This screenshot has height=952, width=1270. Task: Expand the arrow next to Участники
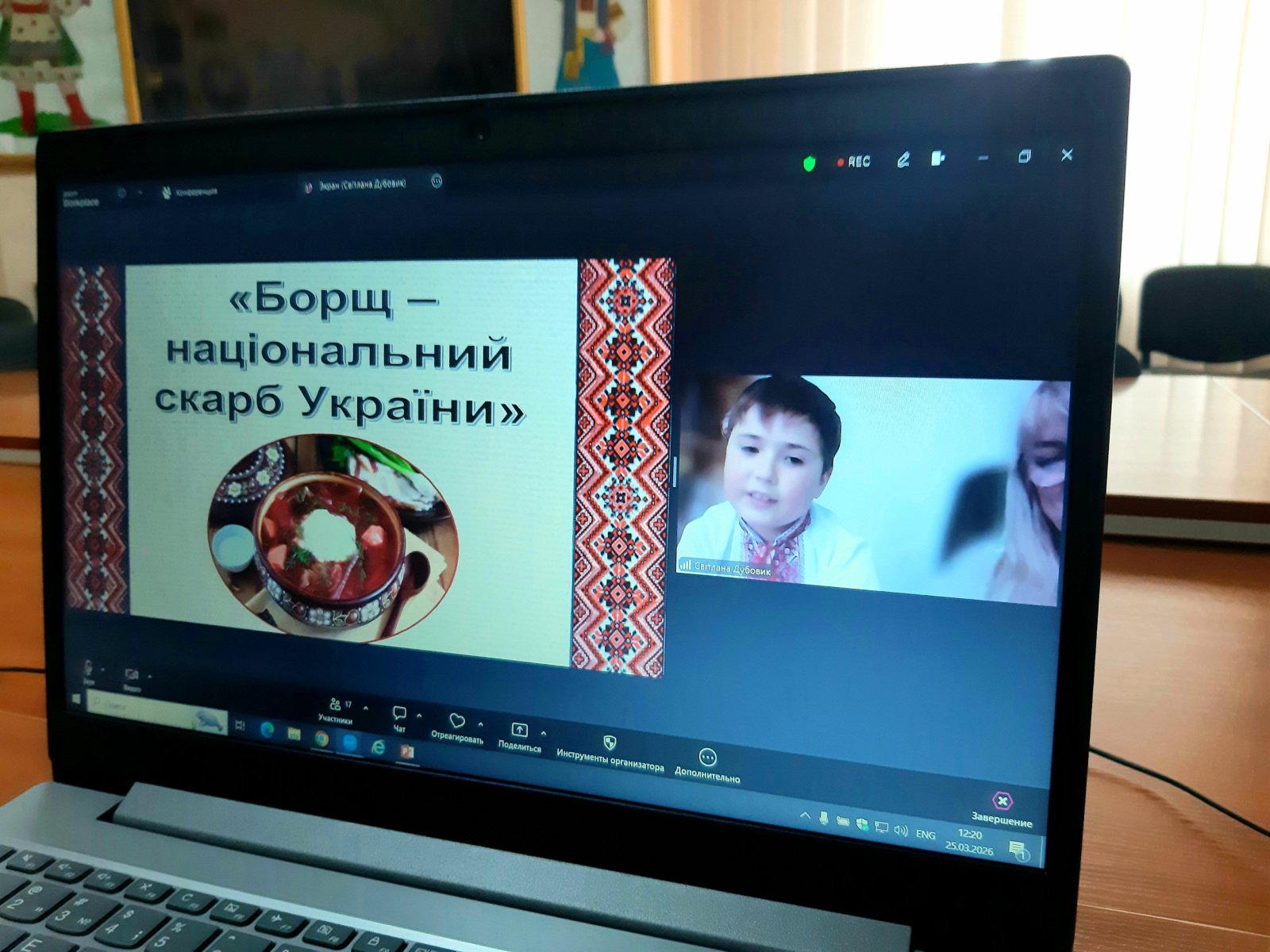pos(366,708)
